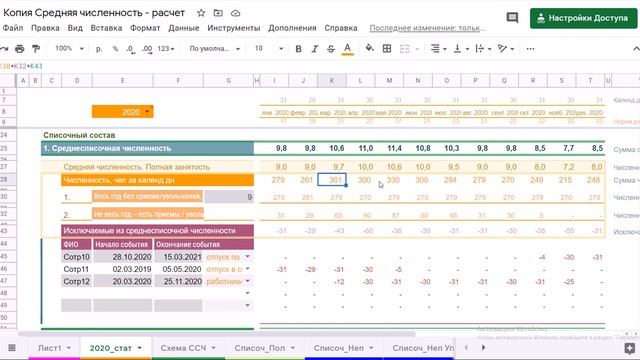
Task: Open the Формат menu
Action: point(145,28)
